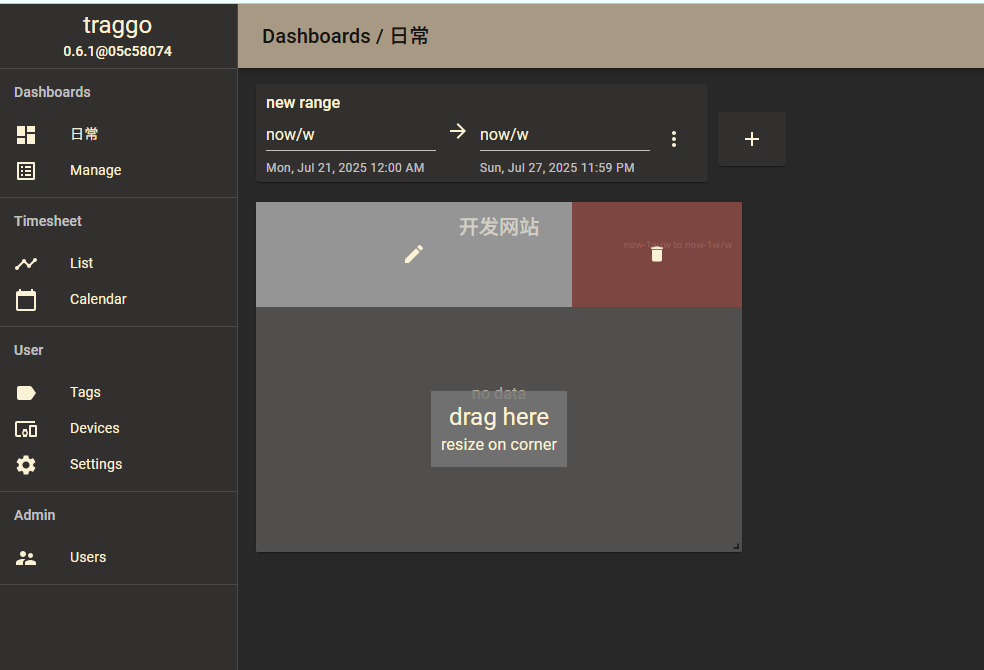Click the new range name field

pyautogui.click(x=303, y=103)
